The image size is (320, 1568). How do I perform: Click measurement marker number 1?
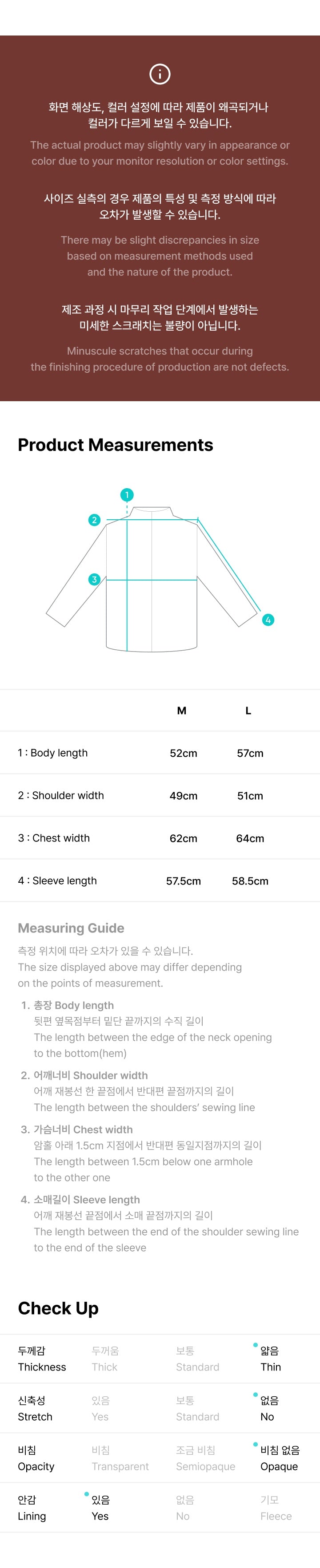click(x=127, y=495)
